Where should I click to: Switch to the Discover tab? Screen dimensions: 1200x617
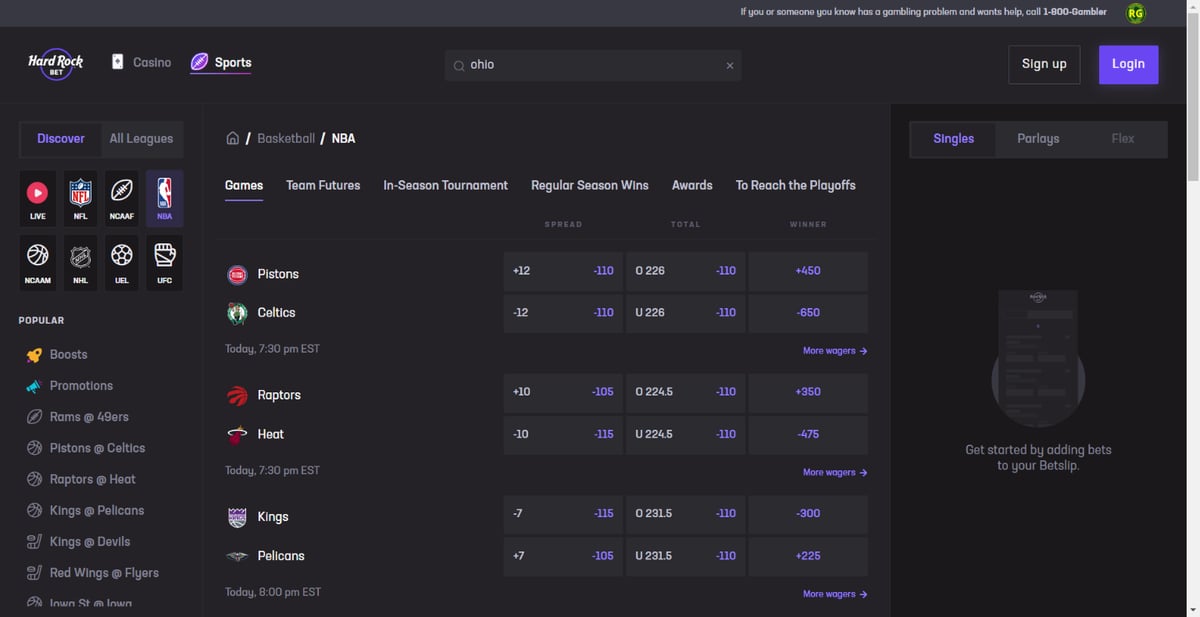click(61, 139)
